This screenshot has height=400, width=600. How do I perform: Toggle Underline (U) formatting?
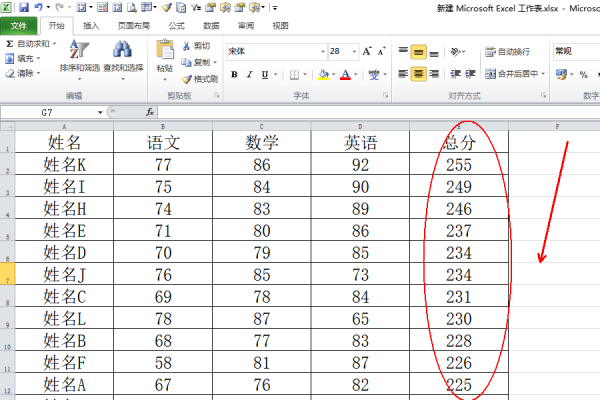pos(265,75)
